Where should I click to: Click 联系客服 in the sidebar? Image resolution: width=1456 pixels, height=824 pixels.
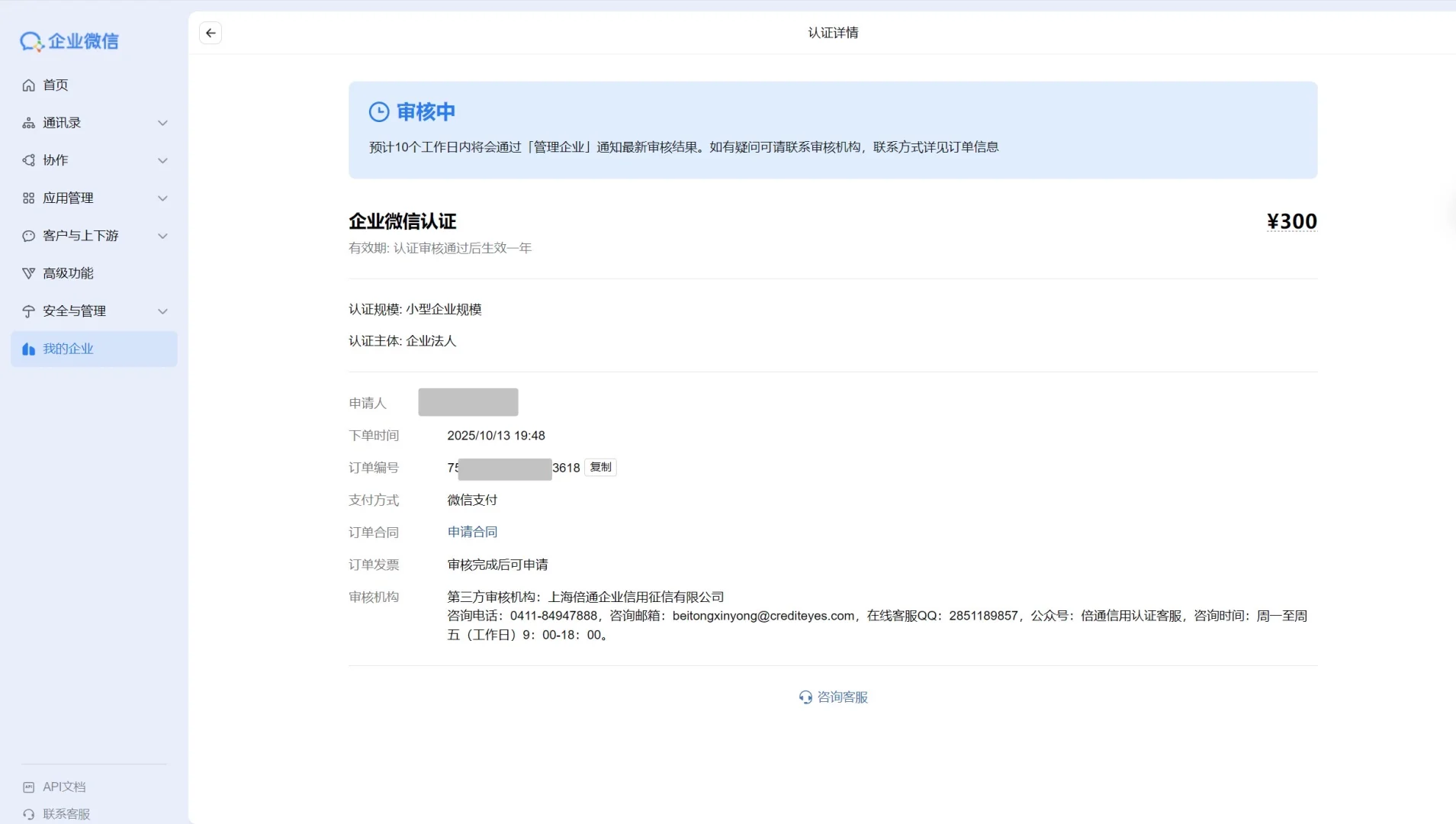click(x=66, y=814)
